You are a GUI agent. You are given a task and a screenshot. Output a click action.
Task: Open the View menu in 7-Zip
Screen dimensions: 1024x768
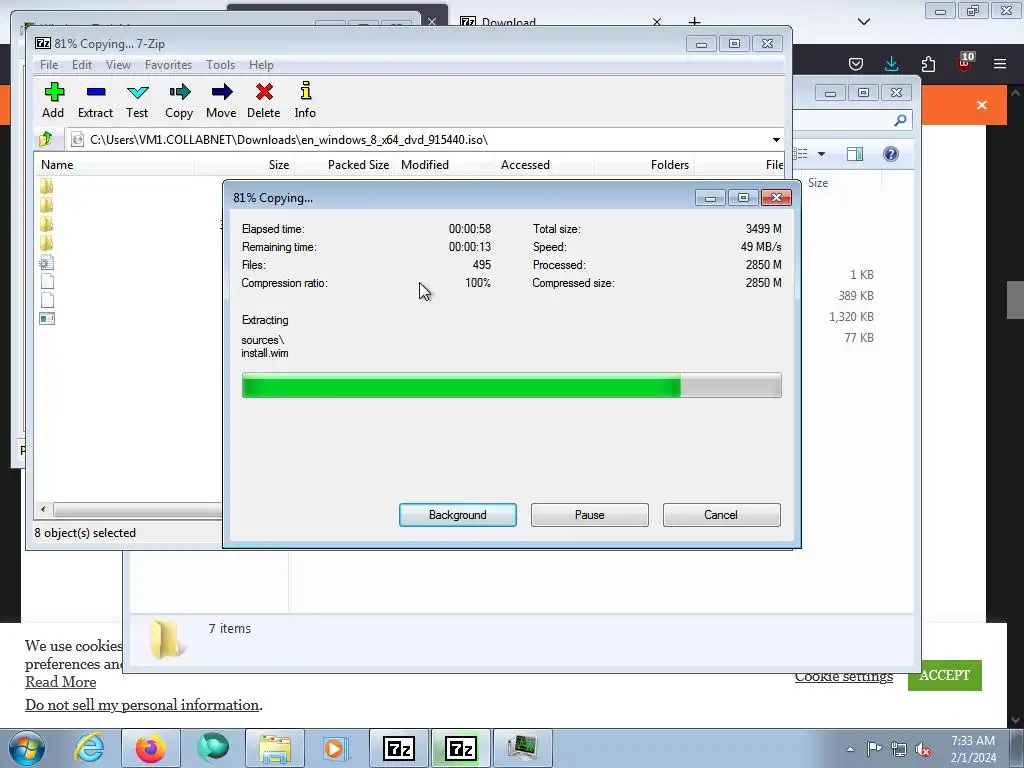tap(118, 65)
